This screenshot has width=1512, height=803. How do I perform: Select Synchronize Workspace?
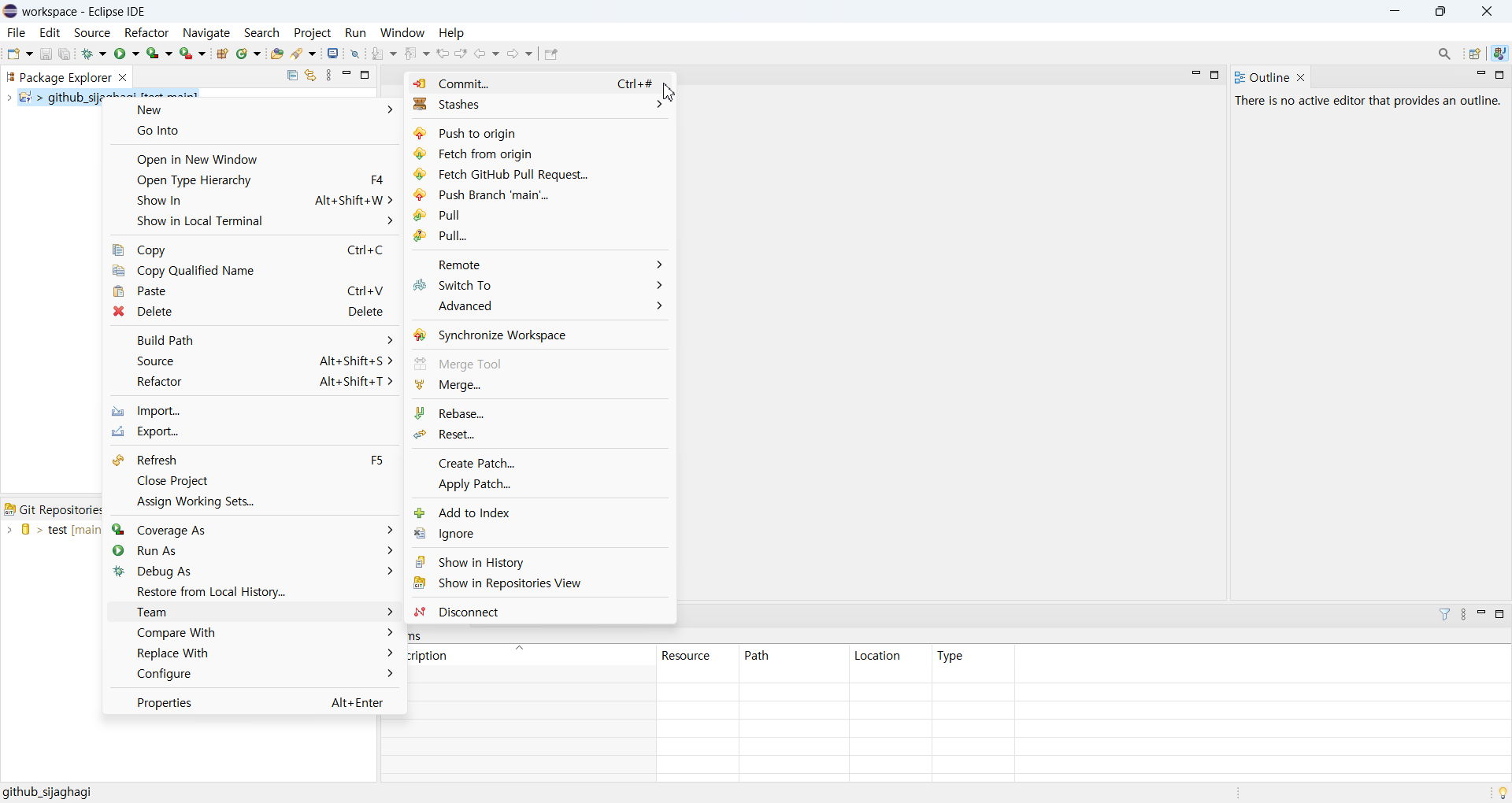click(x=540, y=335)
